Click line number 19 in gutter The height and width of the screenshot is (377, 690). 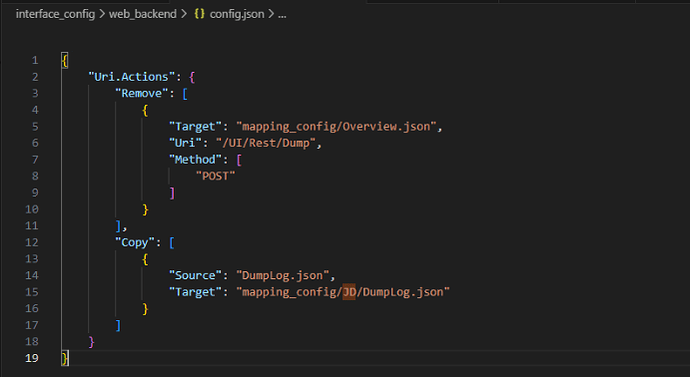(32, 358)
